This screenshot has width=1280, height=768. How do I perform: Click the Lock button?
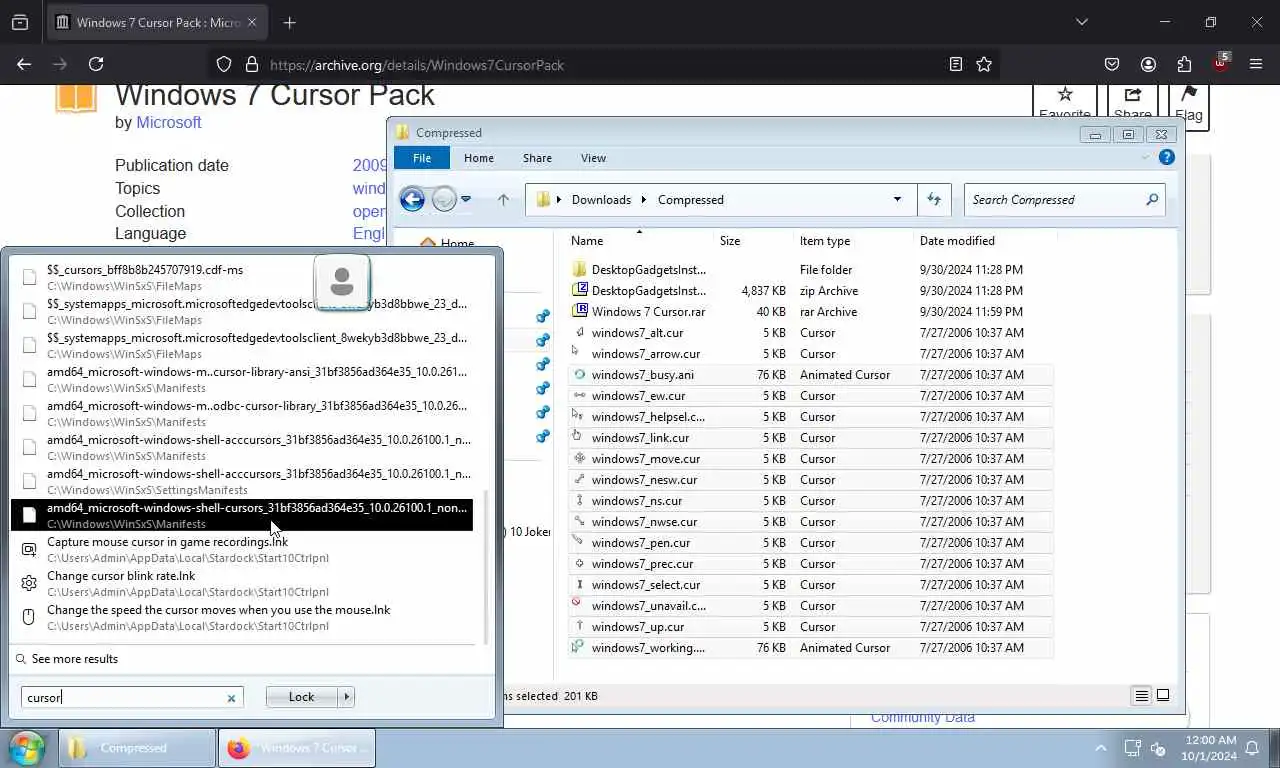[301, 697]
